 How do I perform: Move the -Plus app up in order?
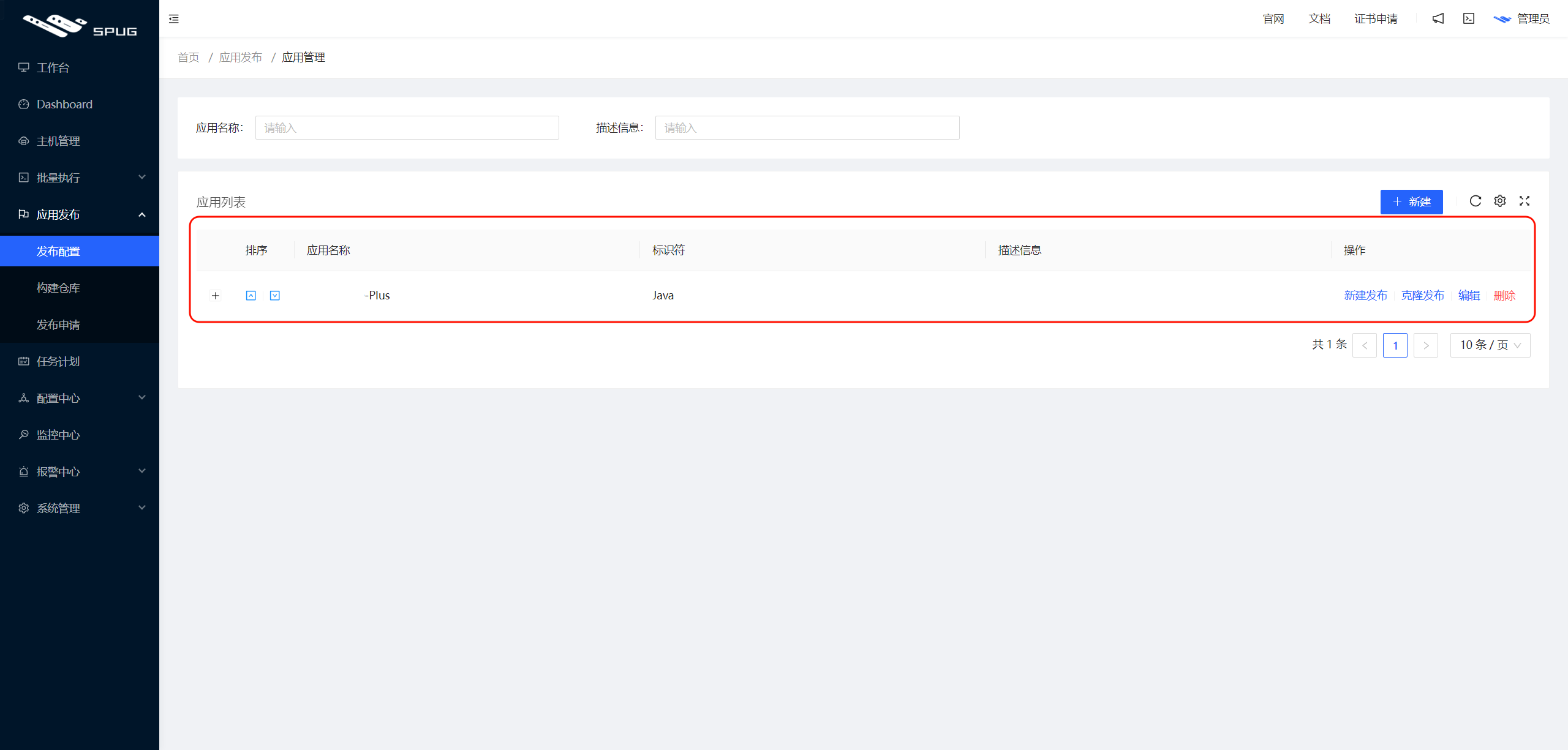tap(251, 296)
